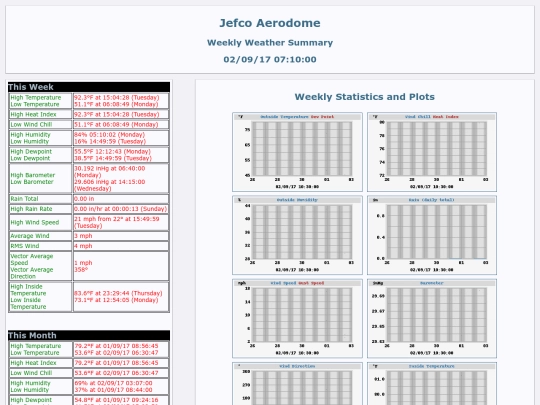
Task: Click the RMS Wind label
Action: 25,246
